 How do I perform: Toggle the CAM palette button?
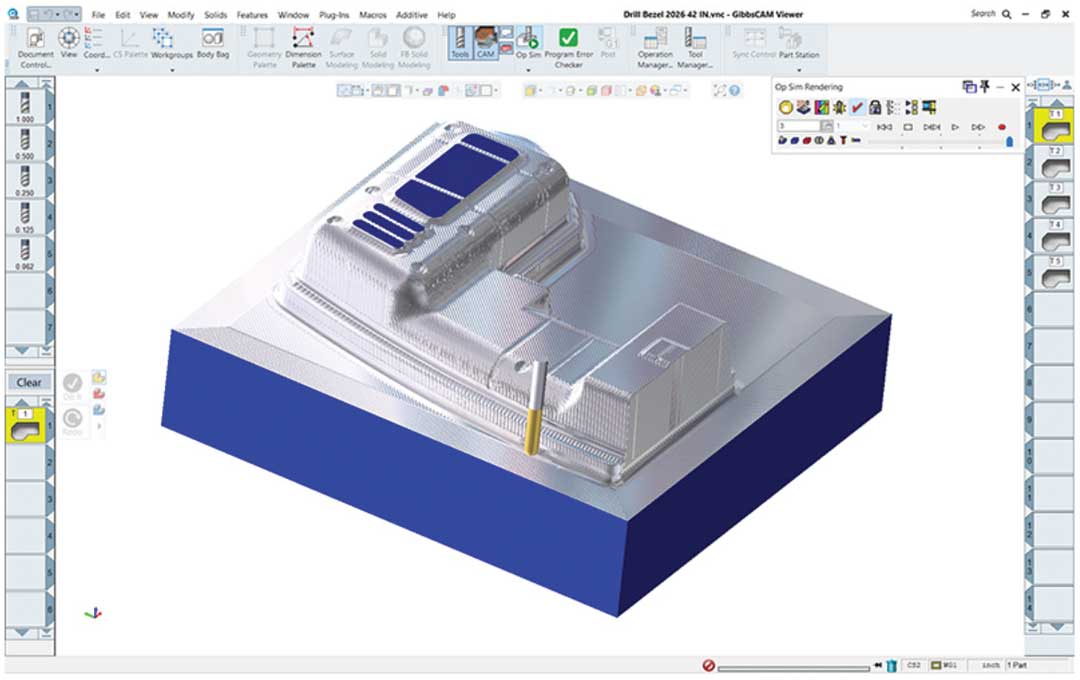486,44
